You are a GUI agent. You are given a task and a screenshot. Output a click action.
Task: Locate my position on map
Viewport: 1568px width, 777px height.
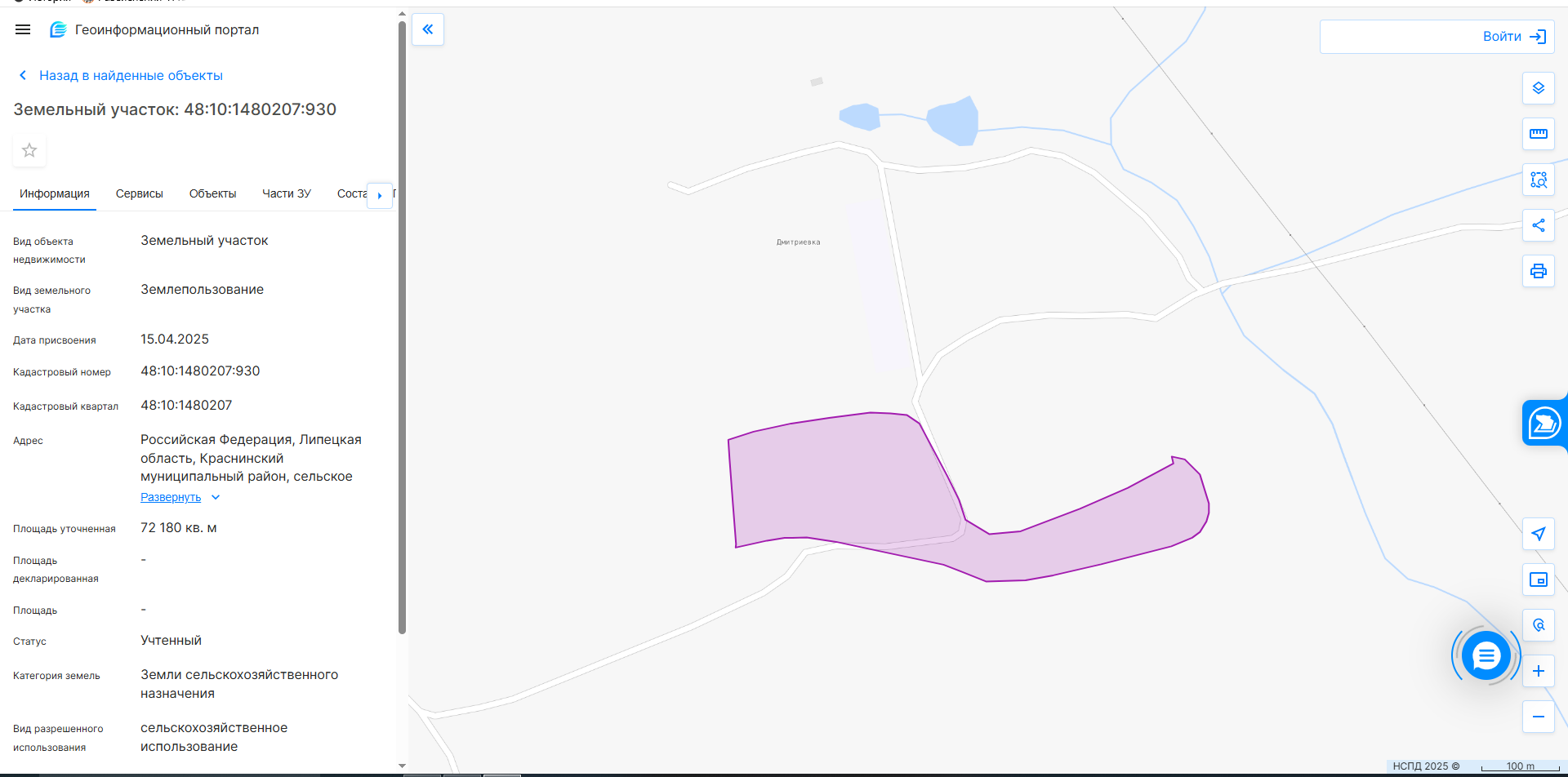coord(1538,534)
